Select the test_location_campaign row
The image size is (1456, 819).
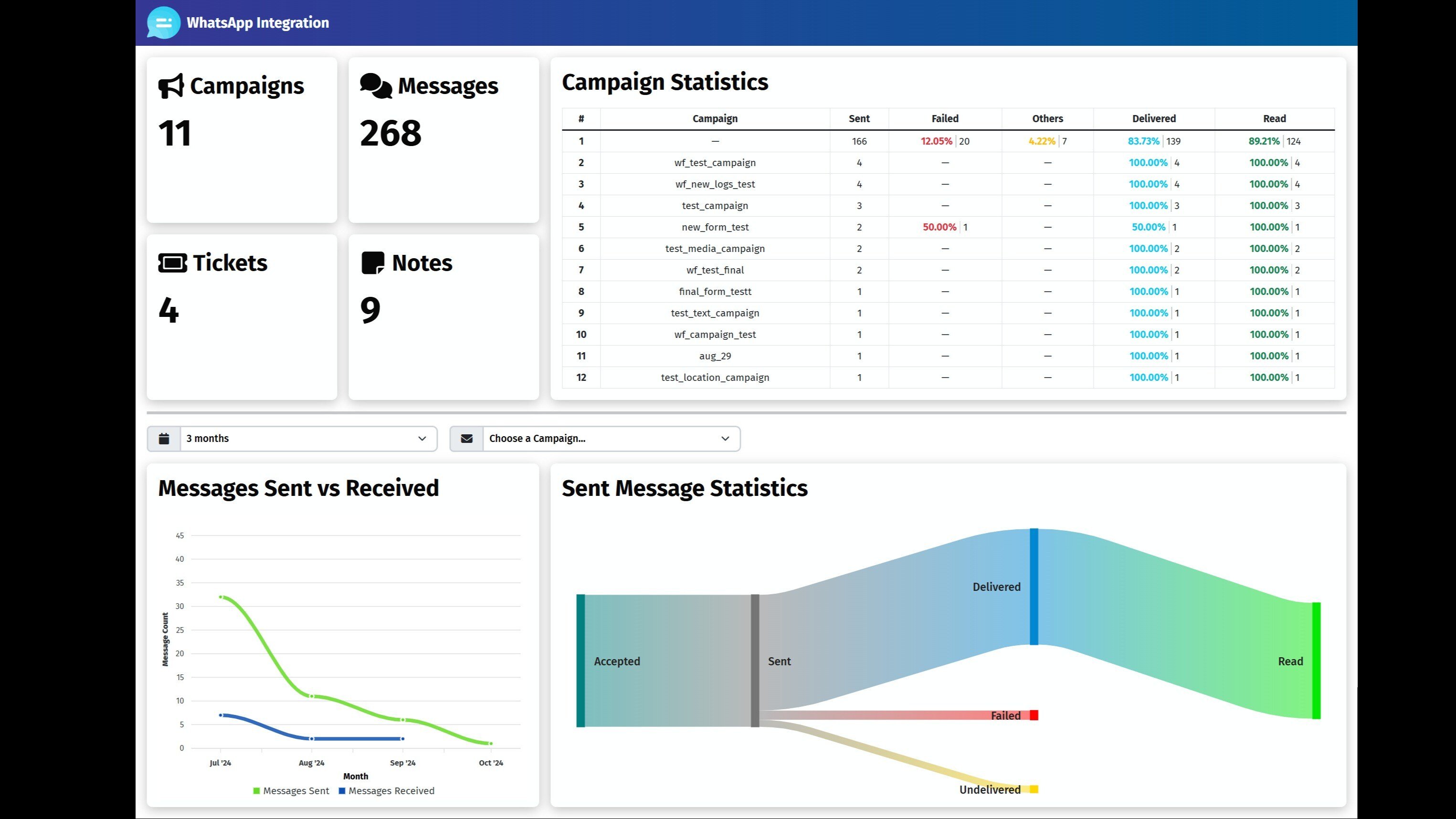point(715,378)
